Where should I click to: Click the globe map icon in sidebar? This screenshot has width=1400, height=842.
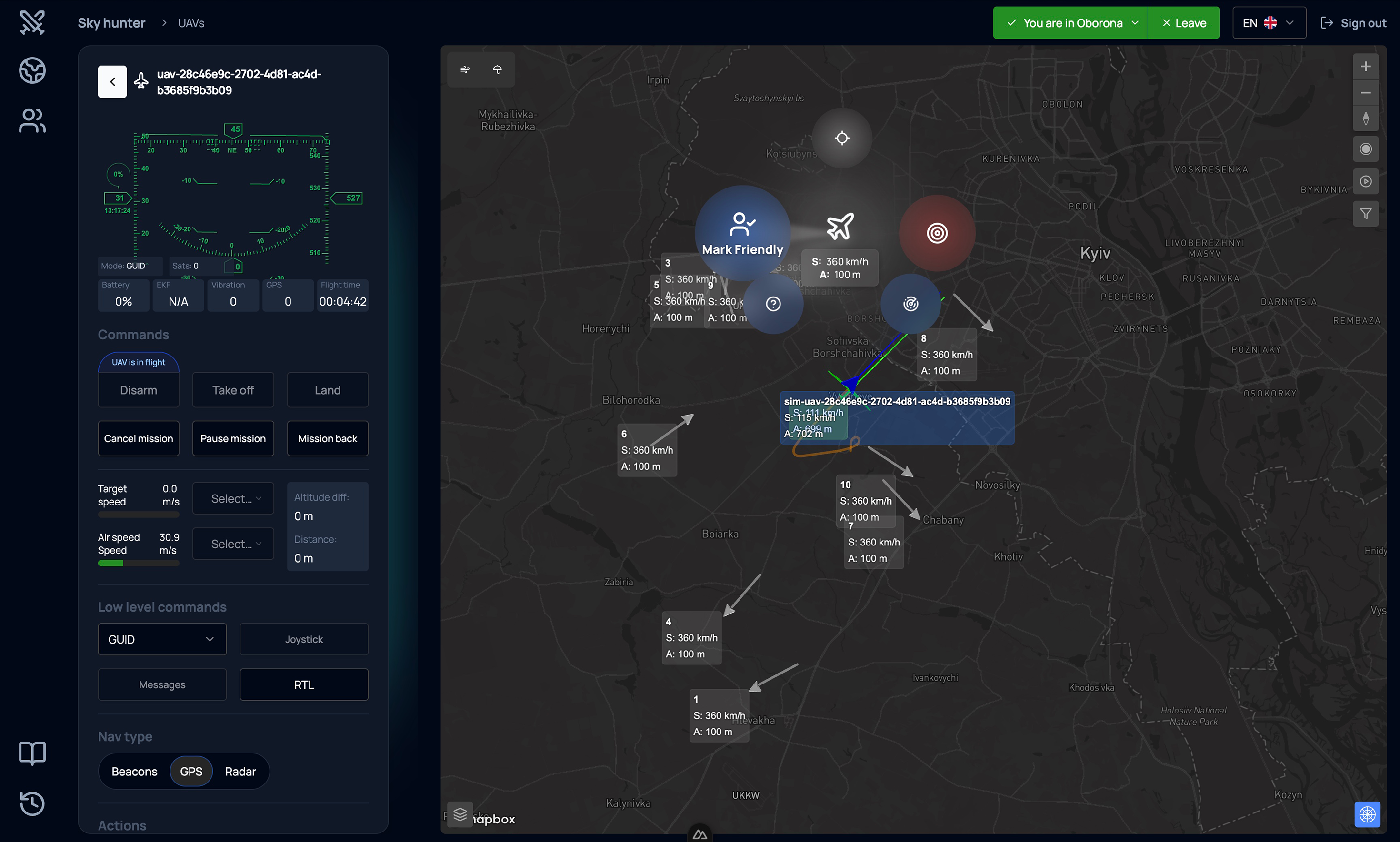[x=32, y=71]
